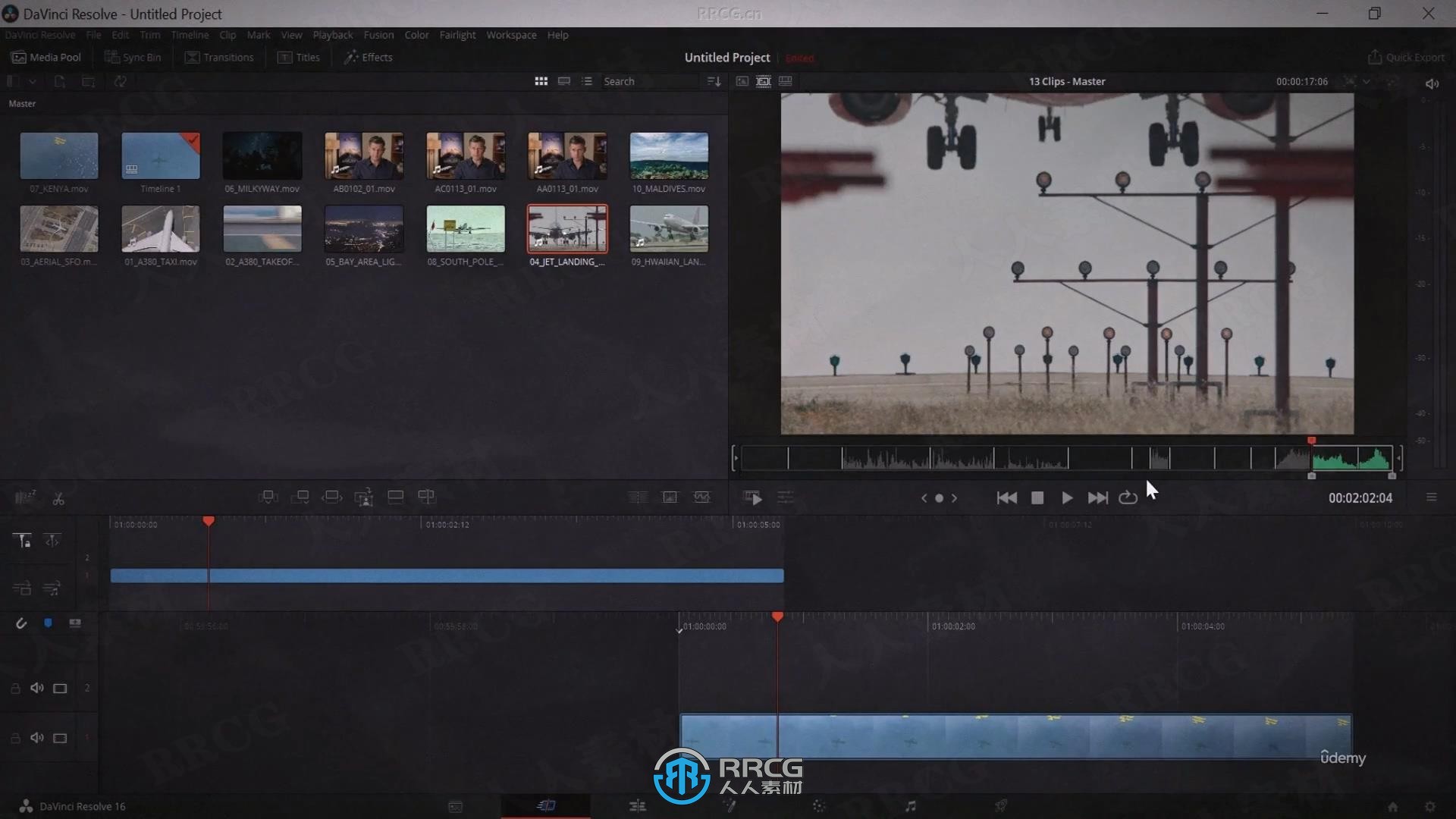The width and height of the screenshot is (1456, 819).
Task: Switch to the Fusion page
Action: click(729, 806)
